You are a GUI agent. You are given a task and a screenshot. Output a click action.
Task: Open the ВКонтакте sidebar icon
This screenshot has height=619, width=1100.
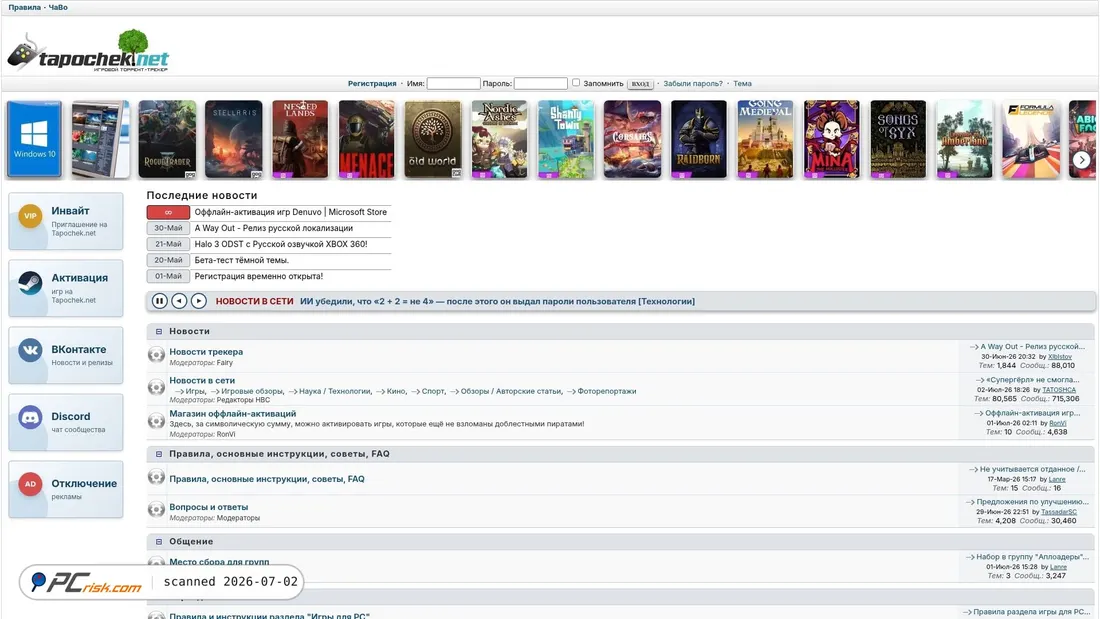[30, 350]
